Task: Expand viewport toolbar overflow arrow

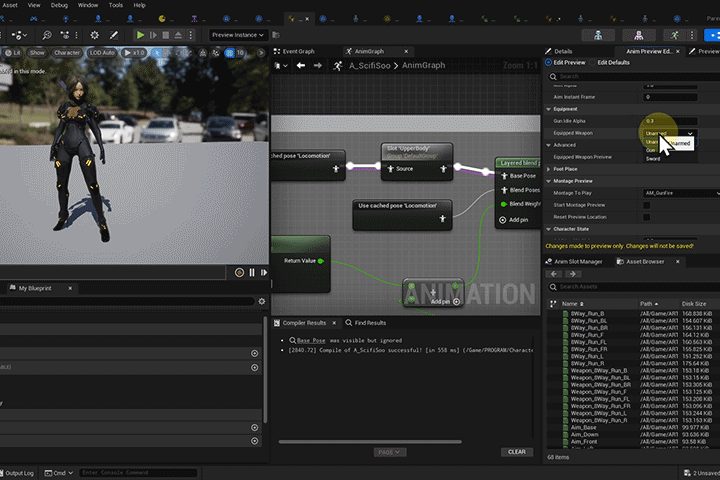Action: [x=261, y=53]
